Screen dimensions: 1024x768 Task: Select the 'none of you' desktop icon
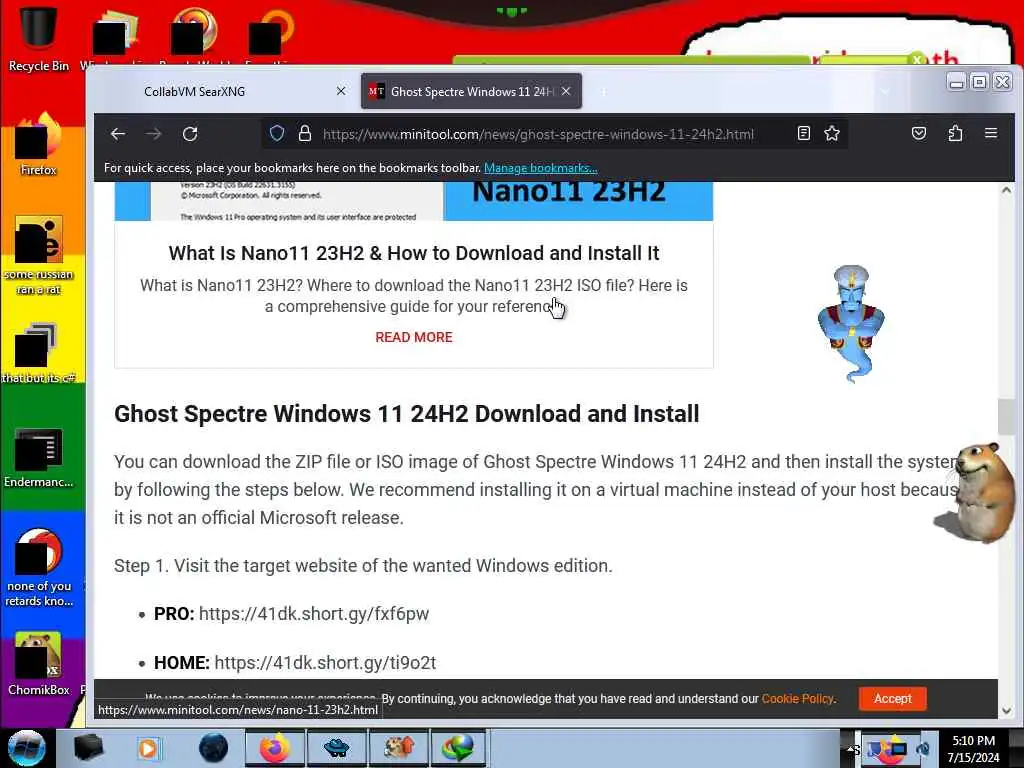pos(39,568)
